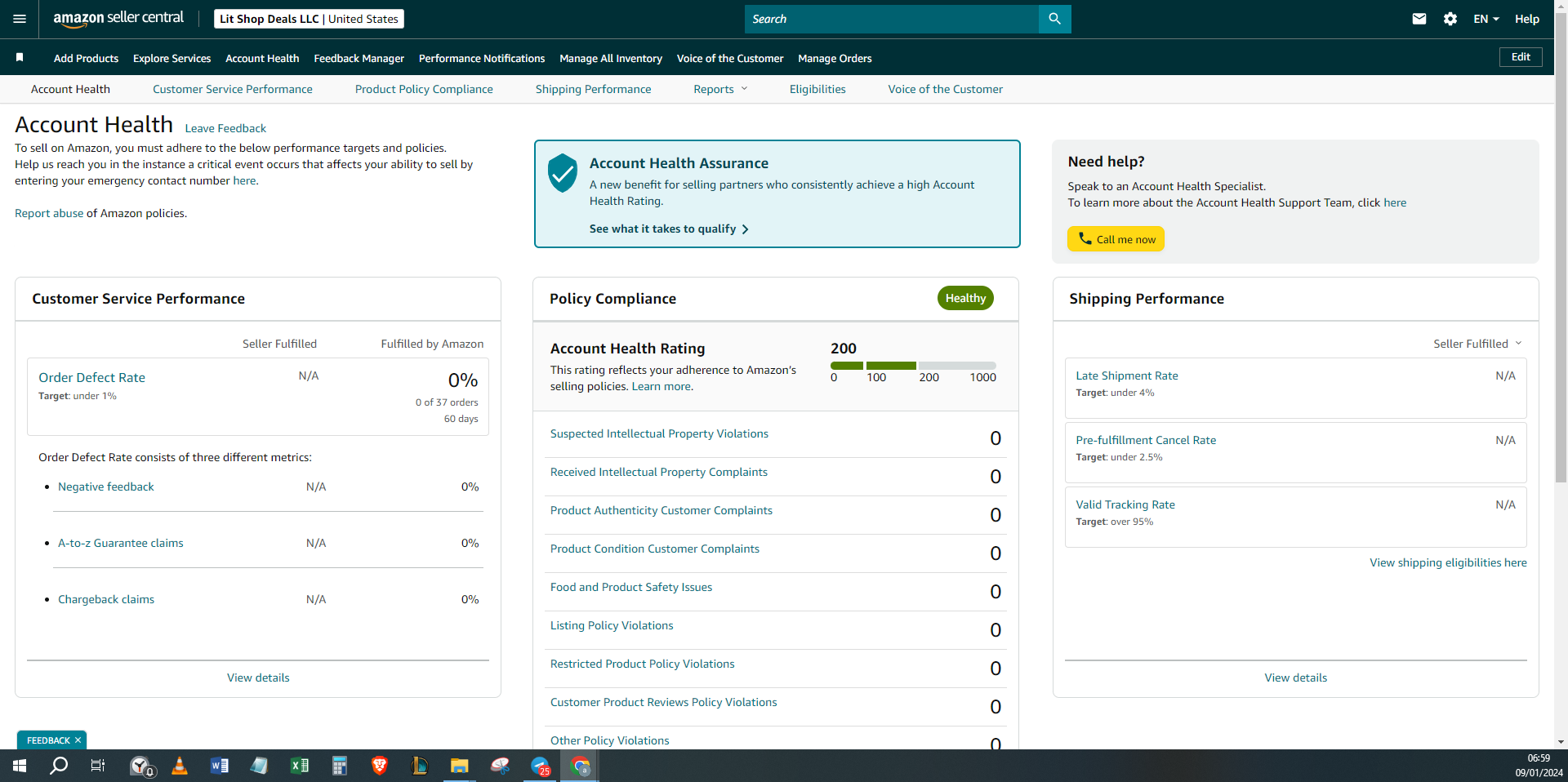Open Microsoft Word from the taskbar
1568x782 pixels.
[x=219, y=766]
